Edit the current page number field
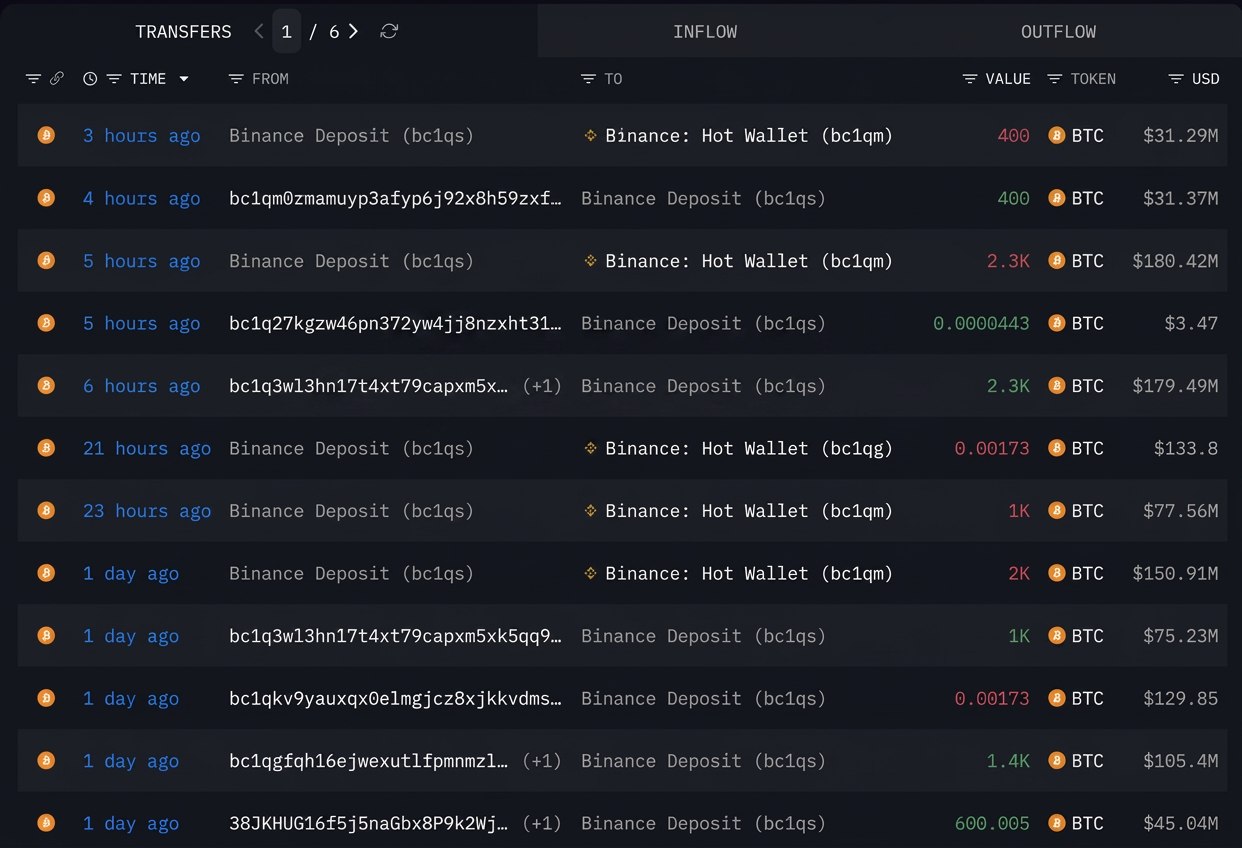 pyautogui.click(x=286, y=31)
